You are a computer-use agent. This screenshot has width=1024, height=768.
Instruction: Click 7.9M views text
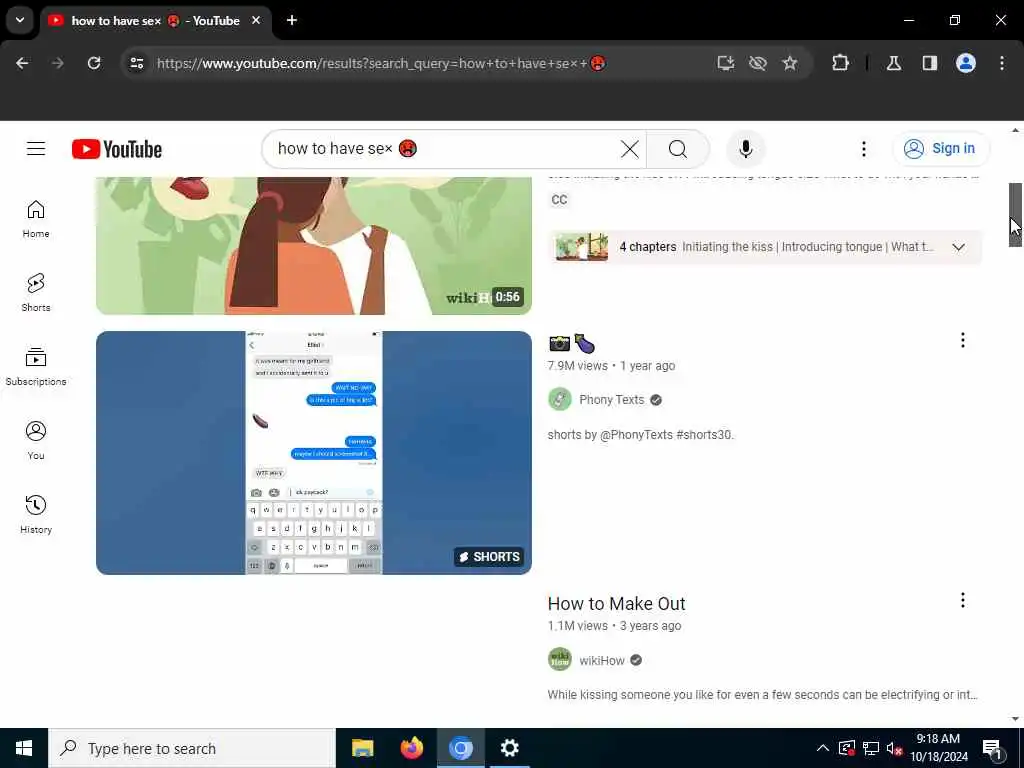(x=577, y=366)
